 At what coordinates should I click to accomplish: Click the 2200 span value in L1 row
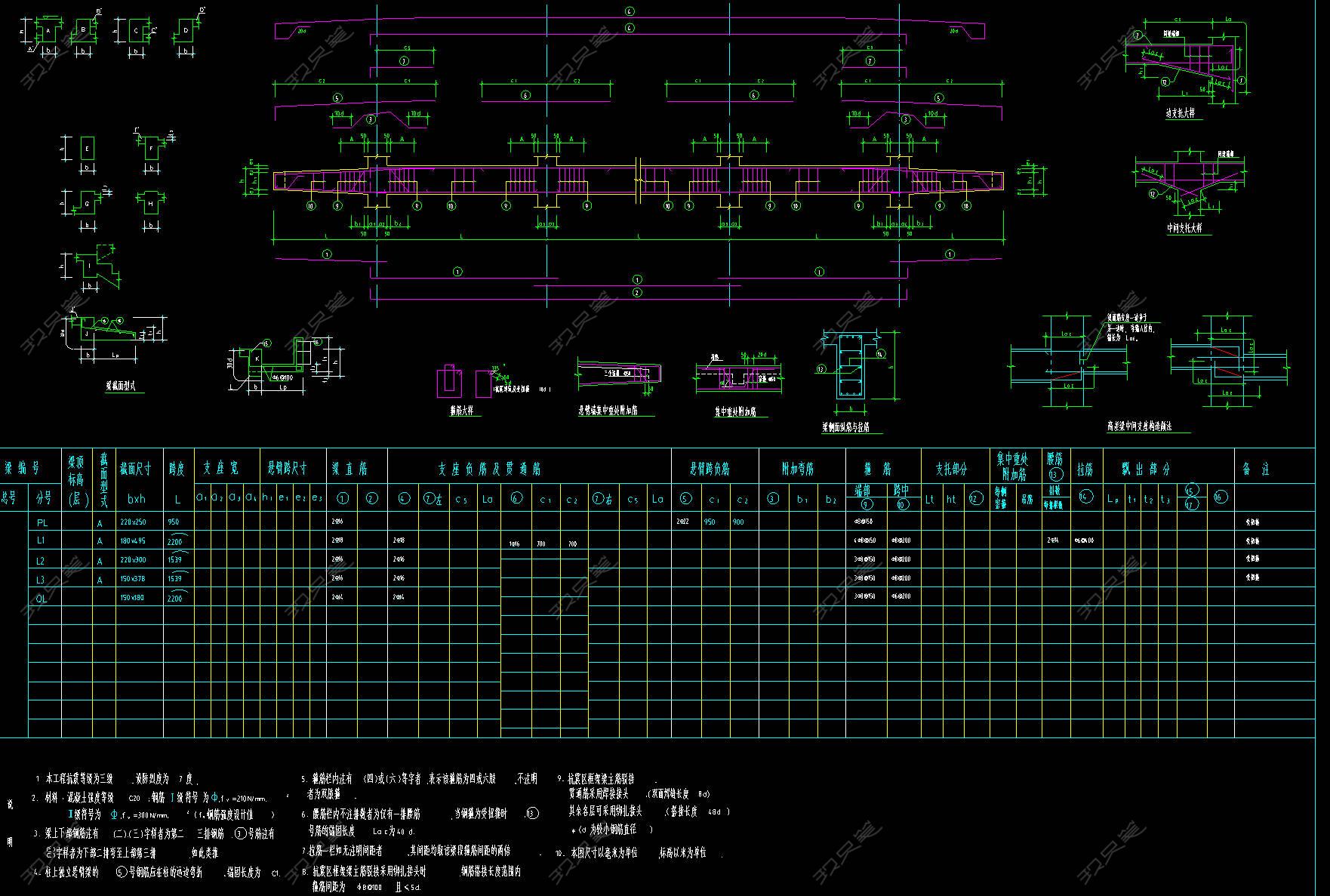click(174, 541)
